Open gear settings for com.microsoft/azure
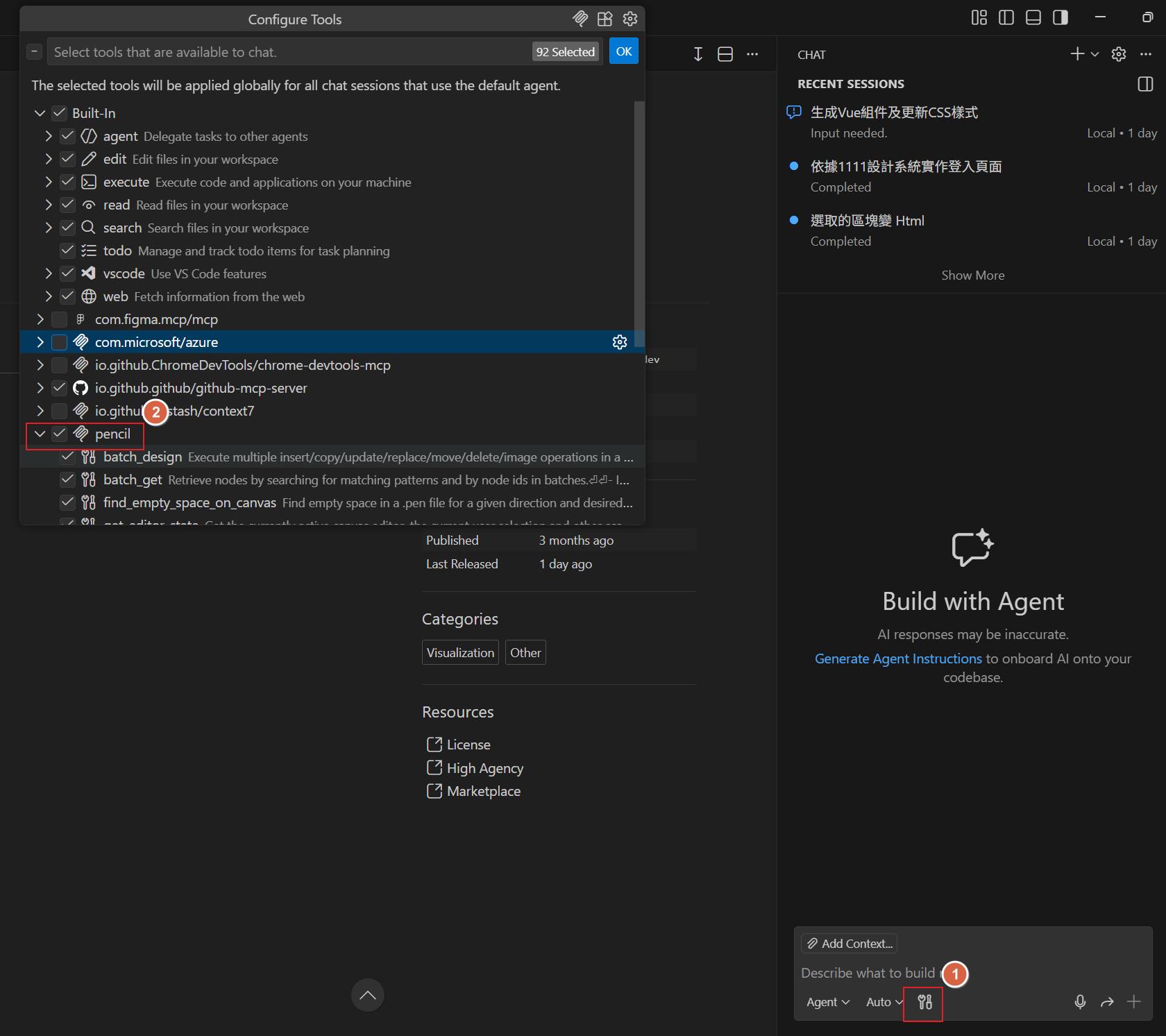 point(620,342)
